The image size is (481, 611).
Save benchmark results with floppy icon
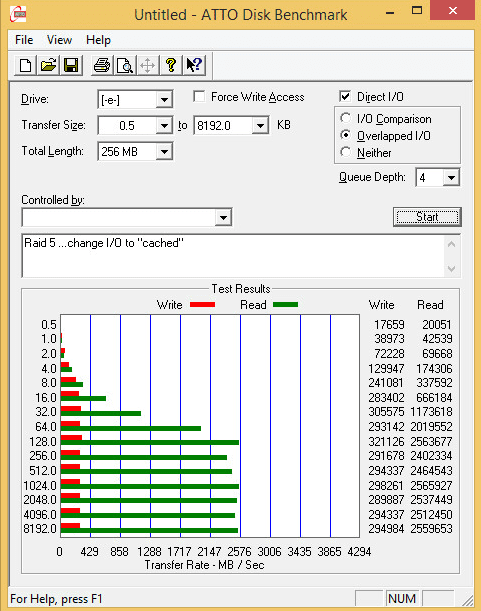(x=71, y=65)
